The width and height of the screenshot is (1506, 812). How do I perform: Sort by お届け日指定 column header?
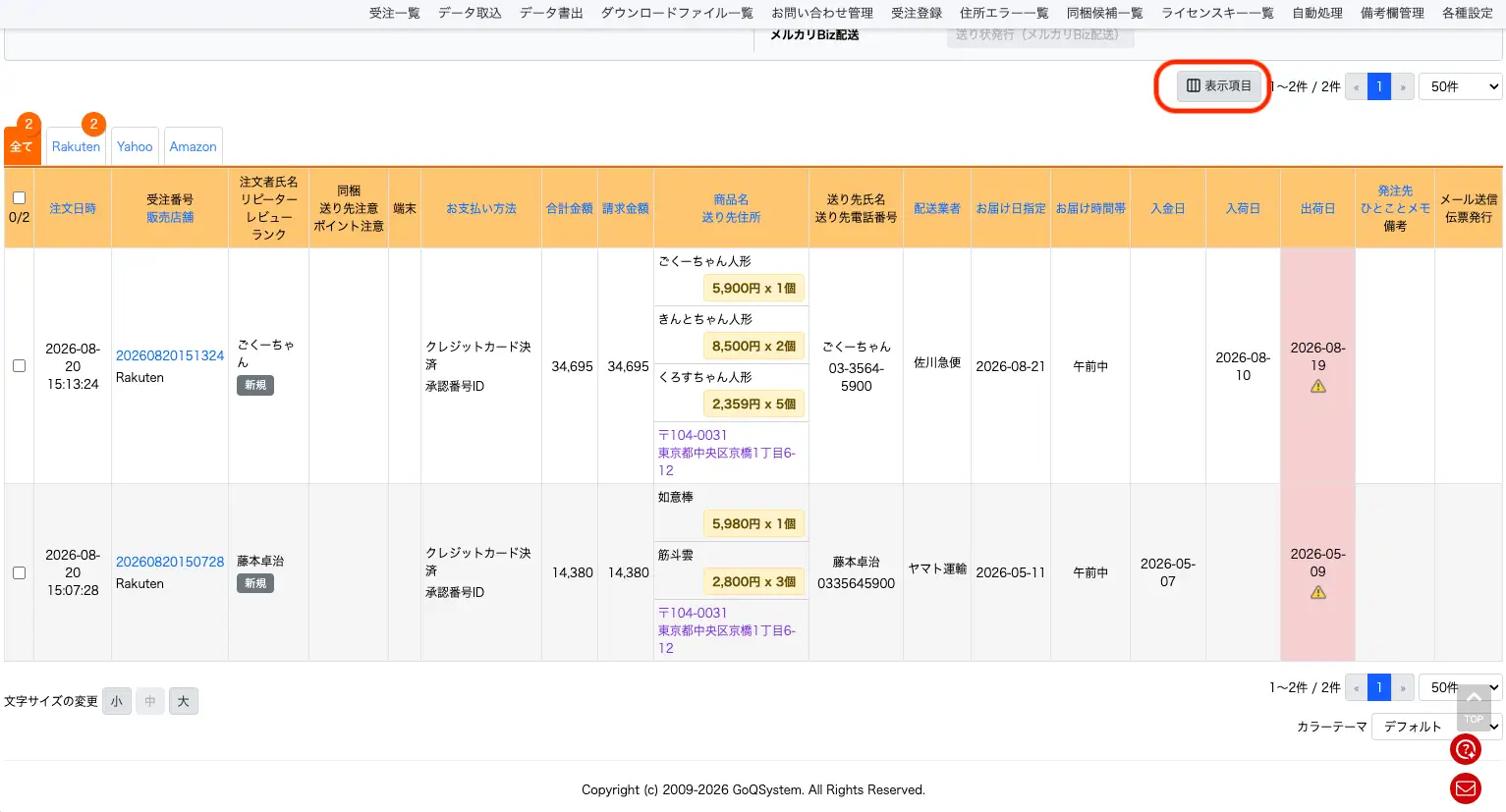(1011, 208)
